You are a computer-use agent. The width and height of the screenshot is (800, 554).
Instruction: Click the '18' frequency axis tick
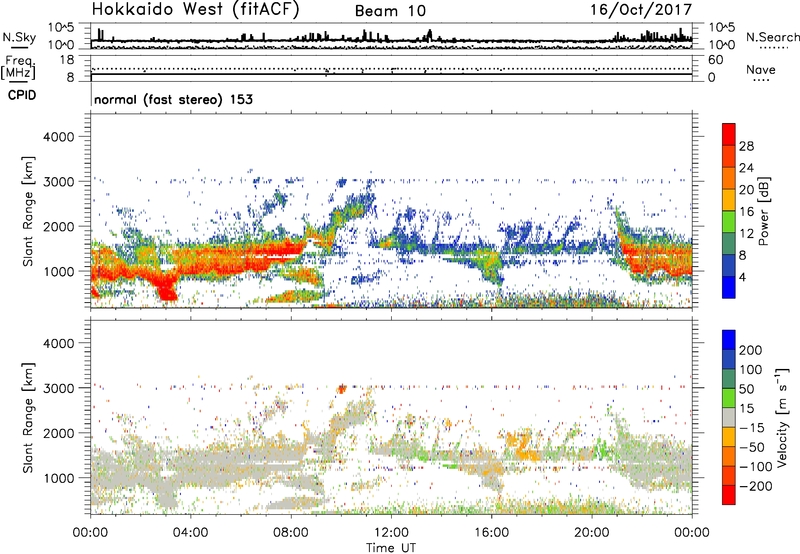[67, 60]
